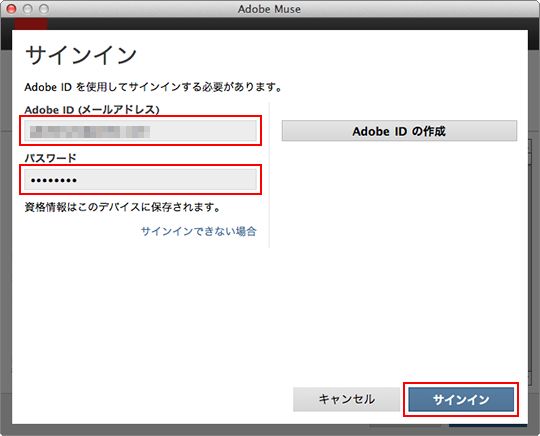Click the Adobe ID を使用して instruction sentence
This screenshot has height=436, width=540.
(x=153, y=87)
